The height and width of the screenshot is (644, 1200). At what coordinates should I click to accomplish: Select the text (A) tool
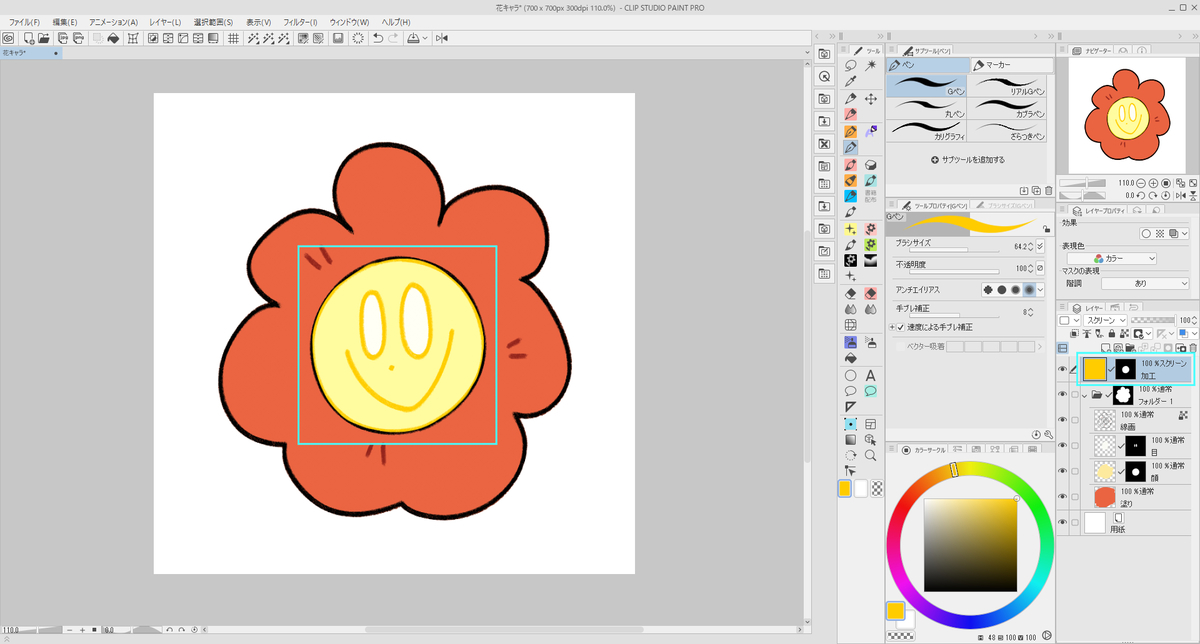coord(870,375)
